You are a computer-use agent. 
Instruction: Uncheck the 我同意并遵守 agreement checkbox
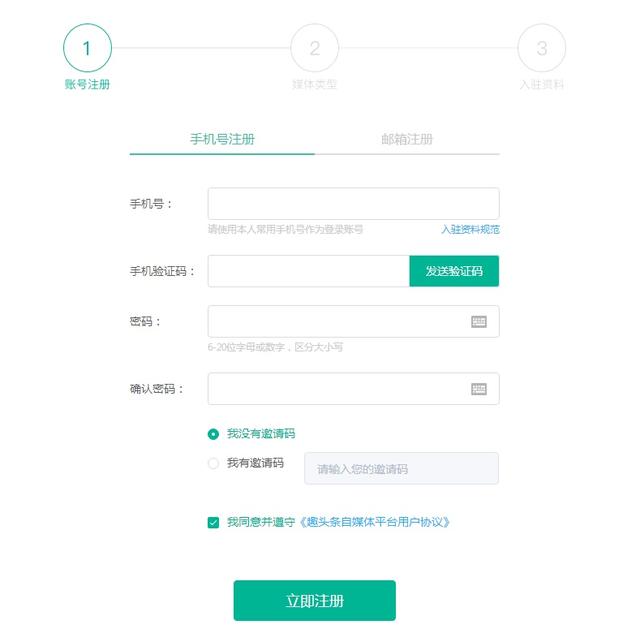tap(213, 522)
